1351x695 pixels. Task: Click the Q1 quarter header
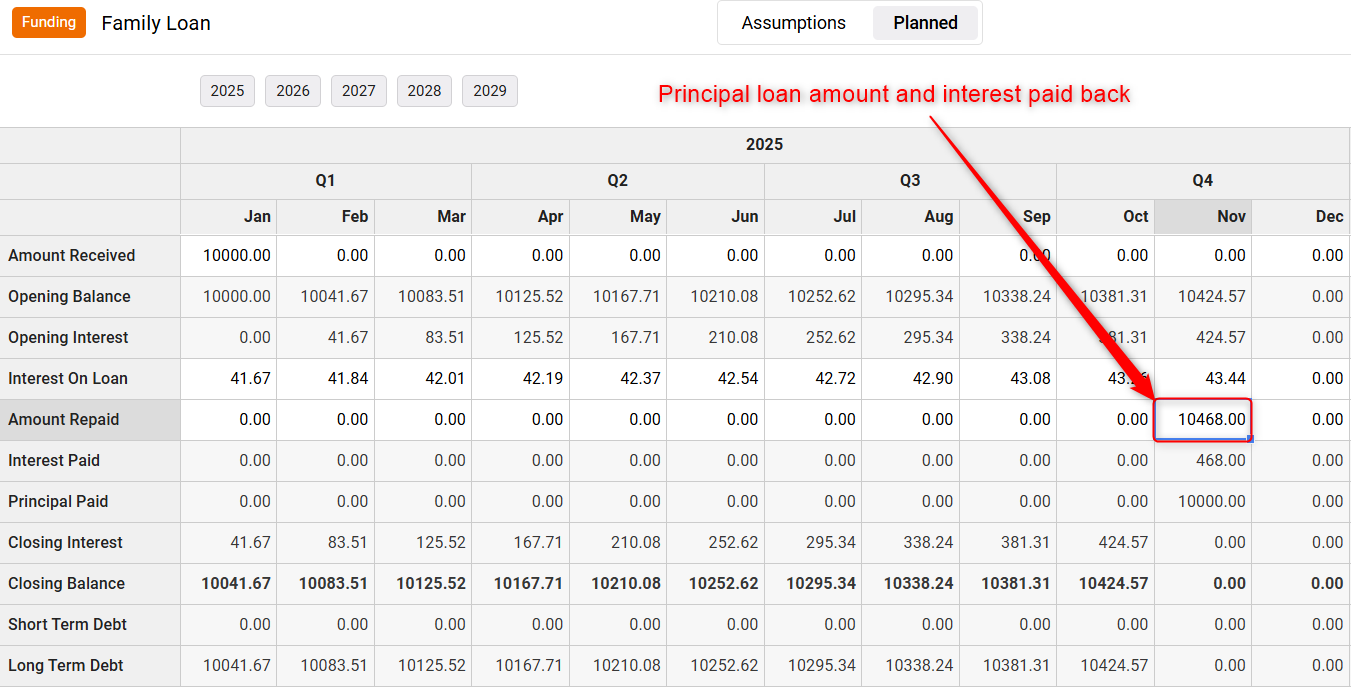coord(326,181)
